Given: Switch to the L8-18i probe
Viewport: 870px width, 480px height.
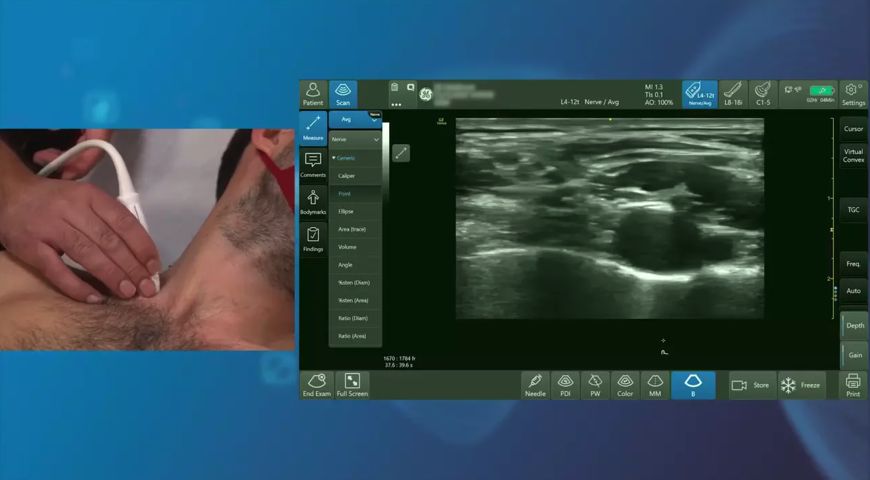Looking at the screenshot, I should [732, 94].
